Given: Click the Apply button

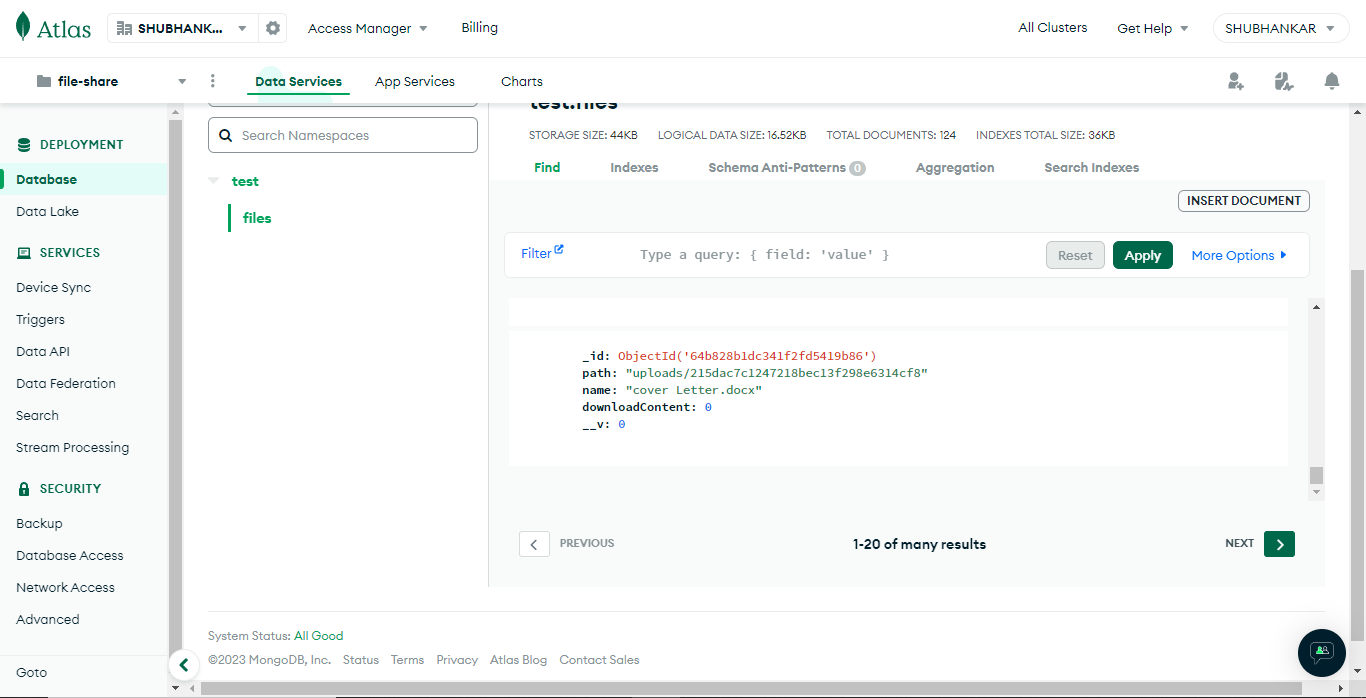Looking at the screenshot, I should (x=1143, y=255).
